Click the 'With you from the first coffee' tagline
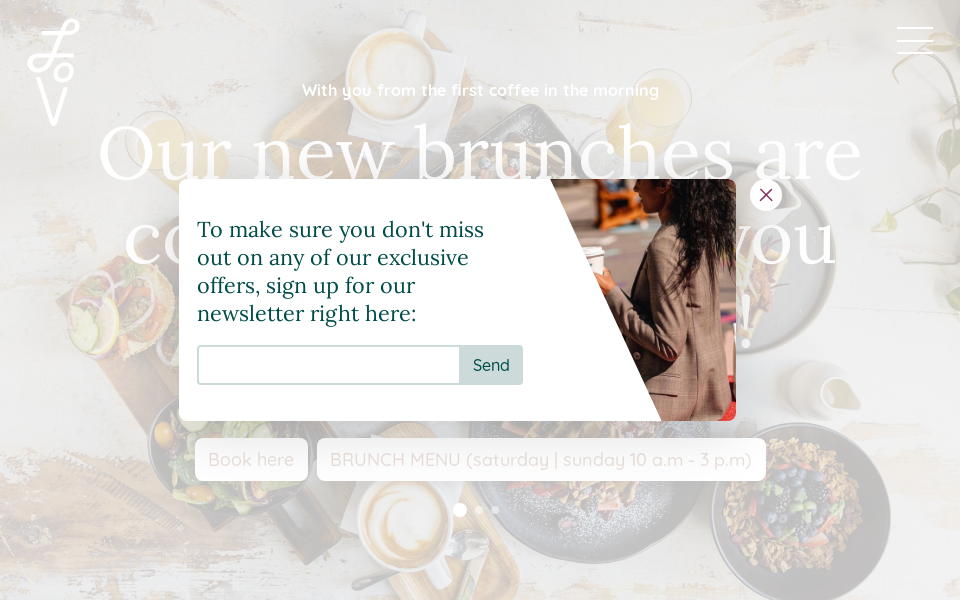 coord(480,91)
